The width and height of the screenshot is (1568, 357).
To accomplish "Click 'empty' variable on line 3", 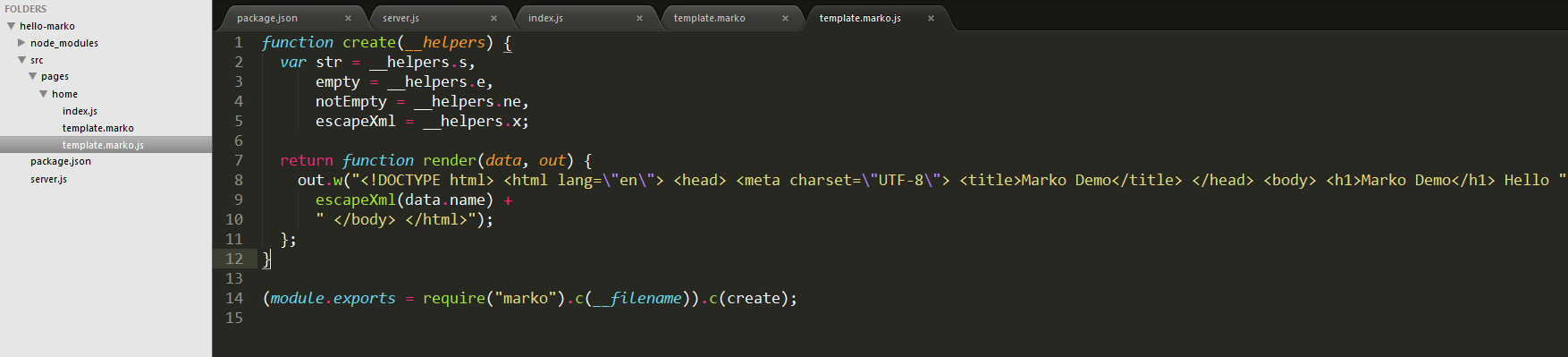I will 338,81.
